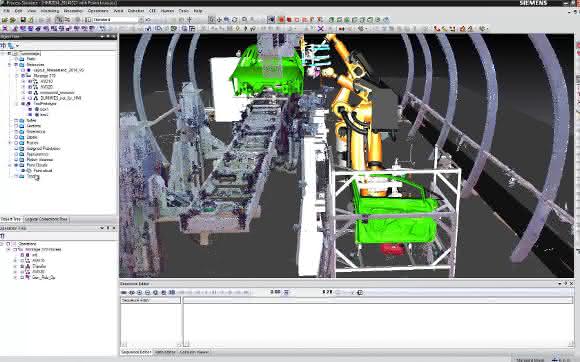Select the AV220 resource in Object Tree
Viewport: 580px width, 362px height.
pos(47,87)
